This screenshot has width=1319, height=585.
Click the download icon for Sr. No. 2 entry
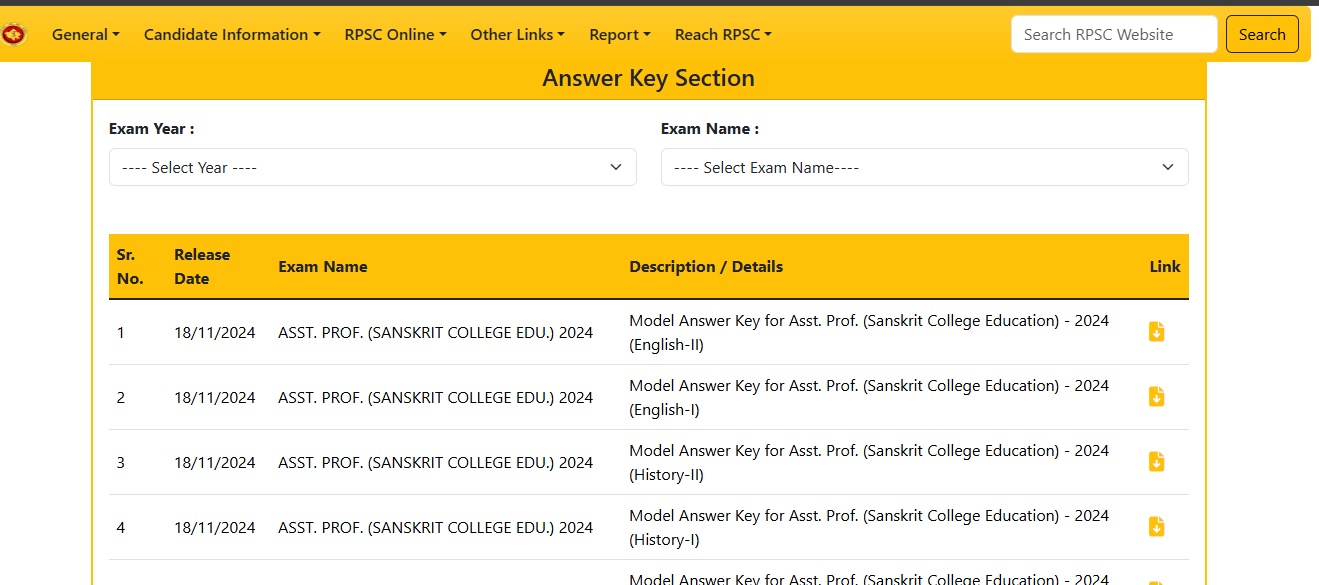[x=1156, y=396]
